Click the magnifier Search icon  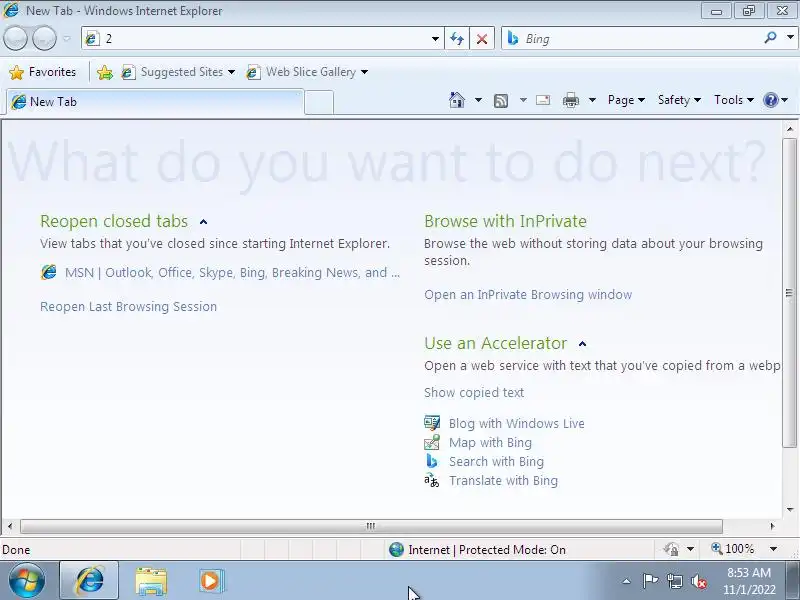pos(770,38)
